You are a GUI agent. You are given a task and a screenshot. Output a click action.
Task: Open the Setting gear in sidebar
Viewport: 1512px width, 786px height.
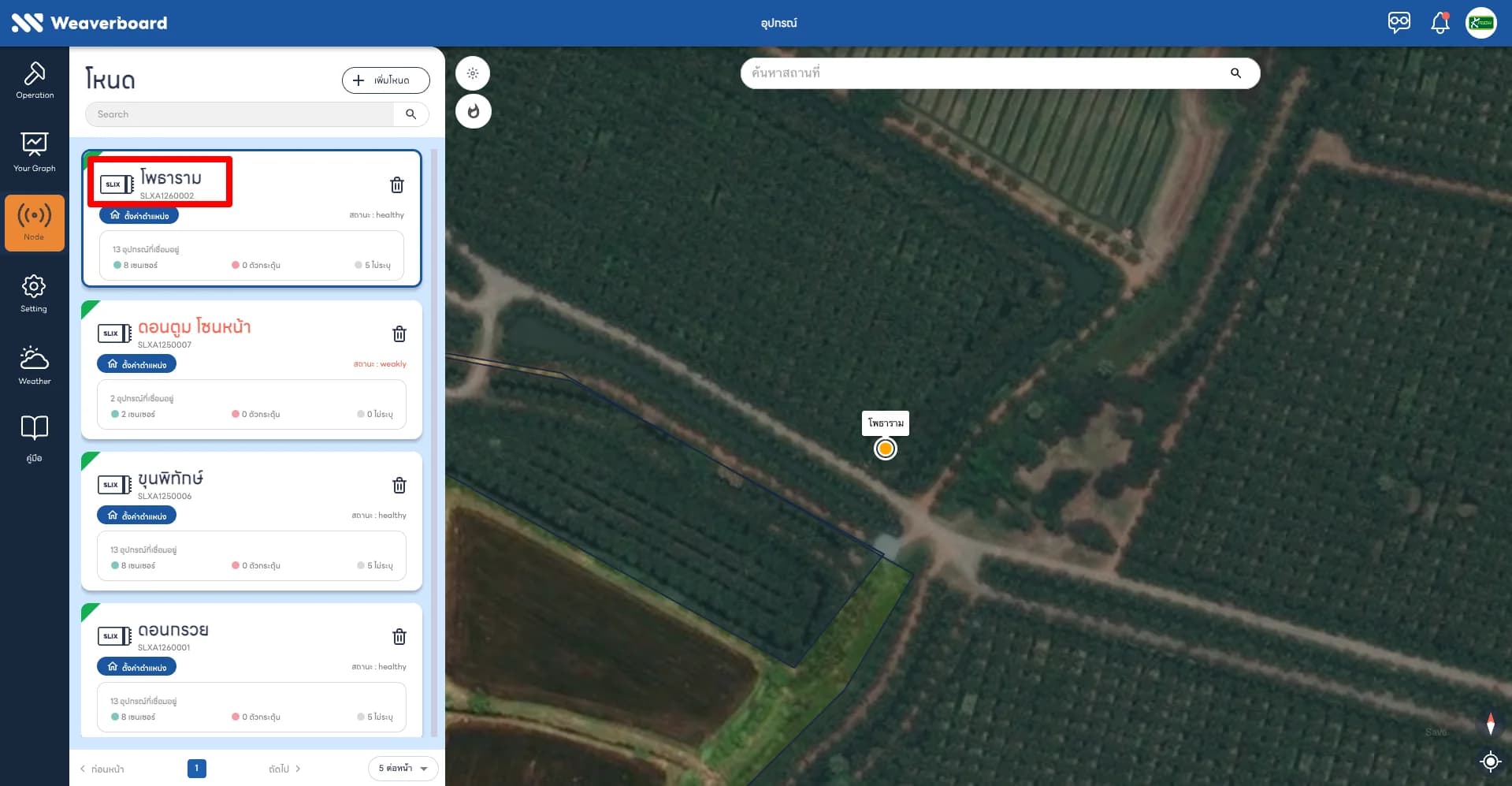pyautogui.click(x=34, y=293)
